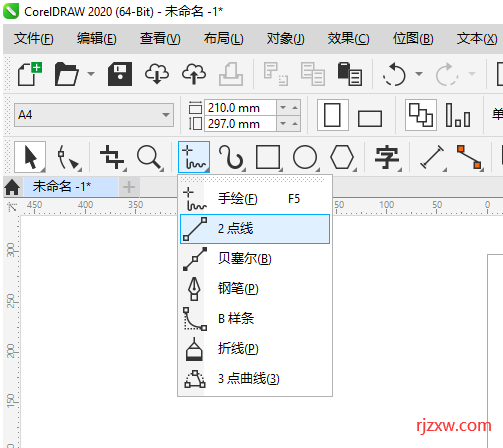Screen dimensions: 503x448
Task: Select the Artistic Media tool
Action: click(x=231, y=157)
